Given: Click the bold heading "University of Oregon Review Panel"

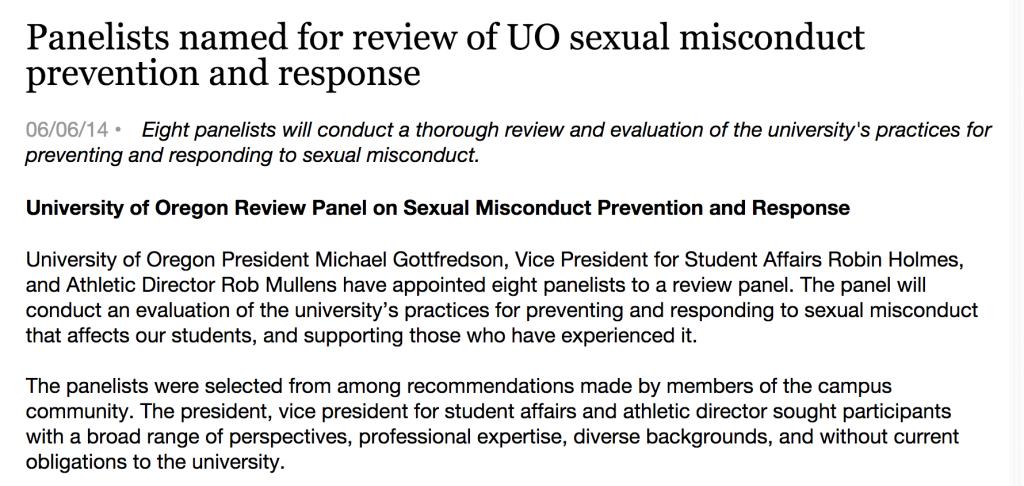Looking at the screenshot, I should 199,208.
